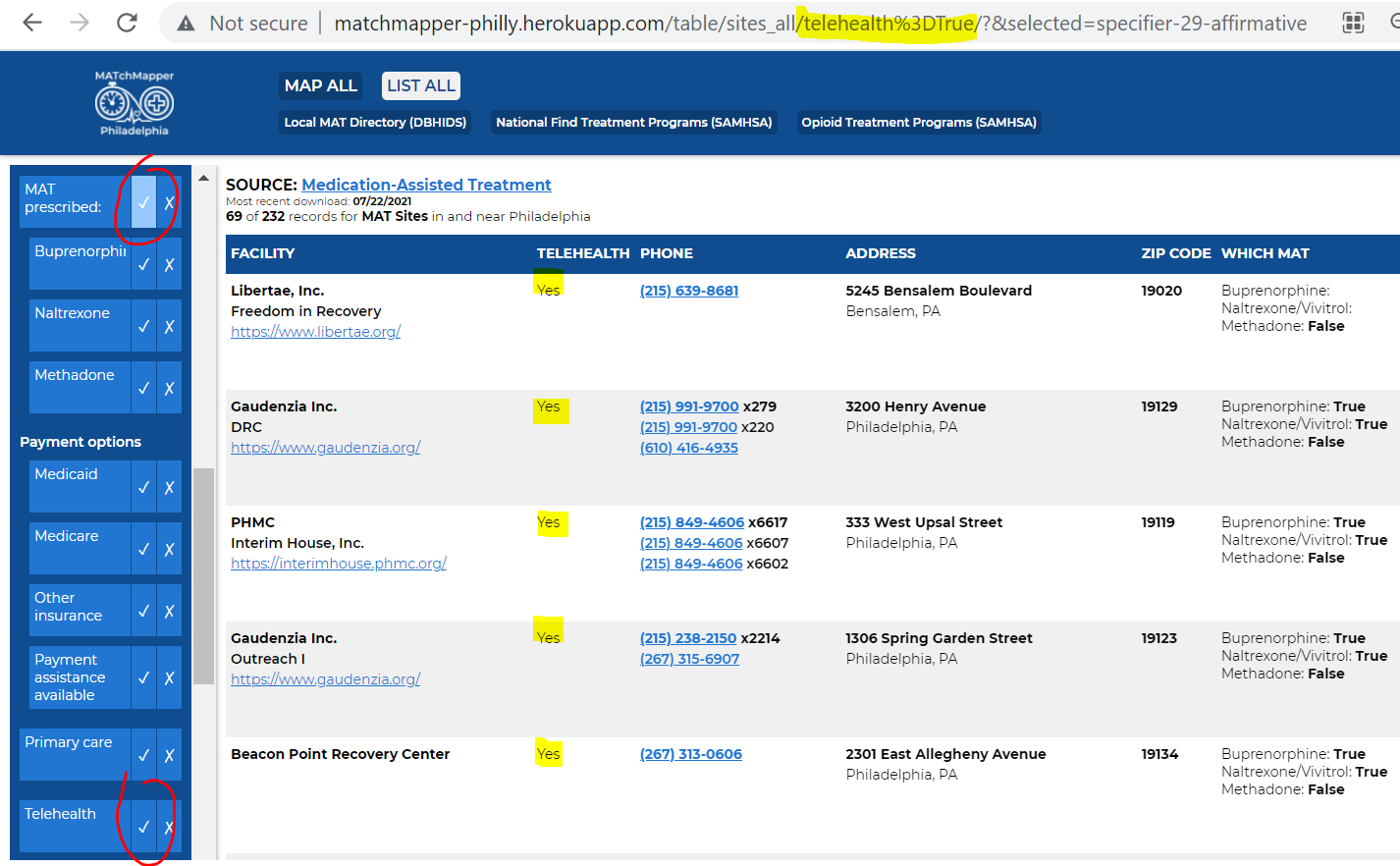Call Gaudenzia DRC extension x279 number
The height and width of the screenshot is (866, 1400).
click(689, 406)
